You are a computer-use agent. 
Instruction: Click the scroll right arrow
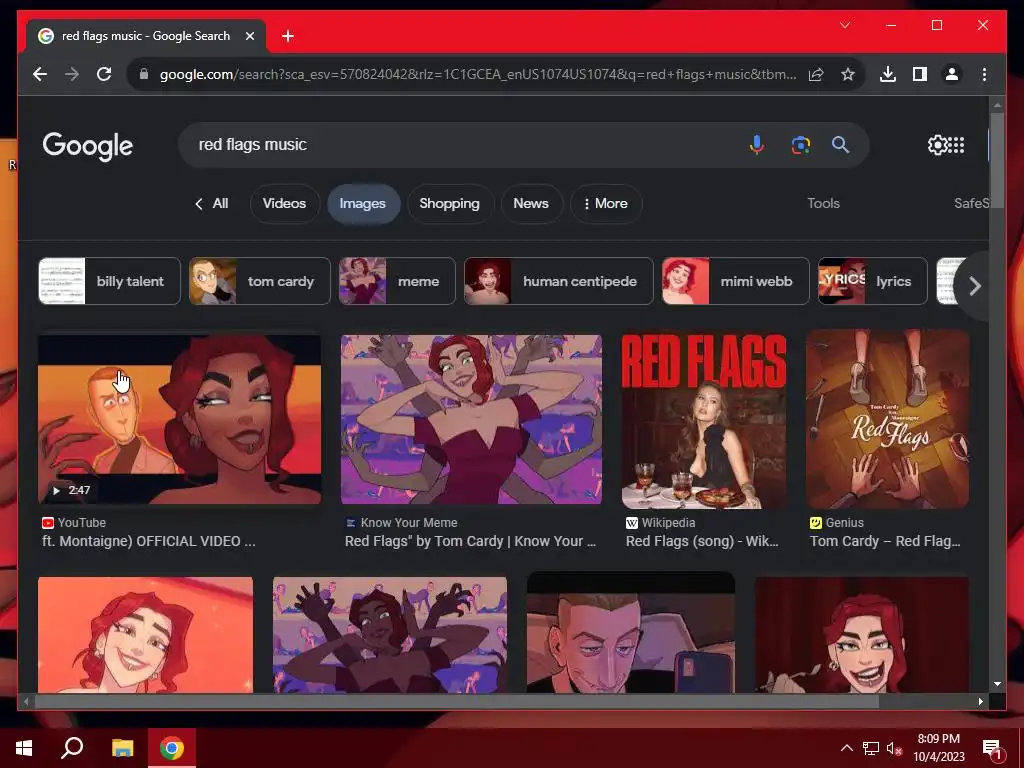(980, 701)
